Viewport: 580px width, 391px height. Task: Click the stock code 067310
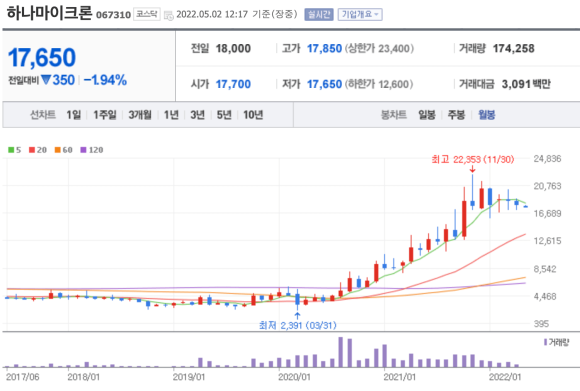click(x=114, y=15)
